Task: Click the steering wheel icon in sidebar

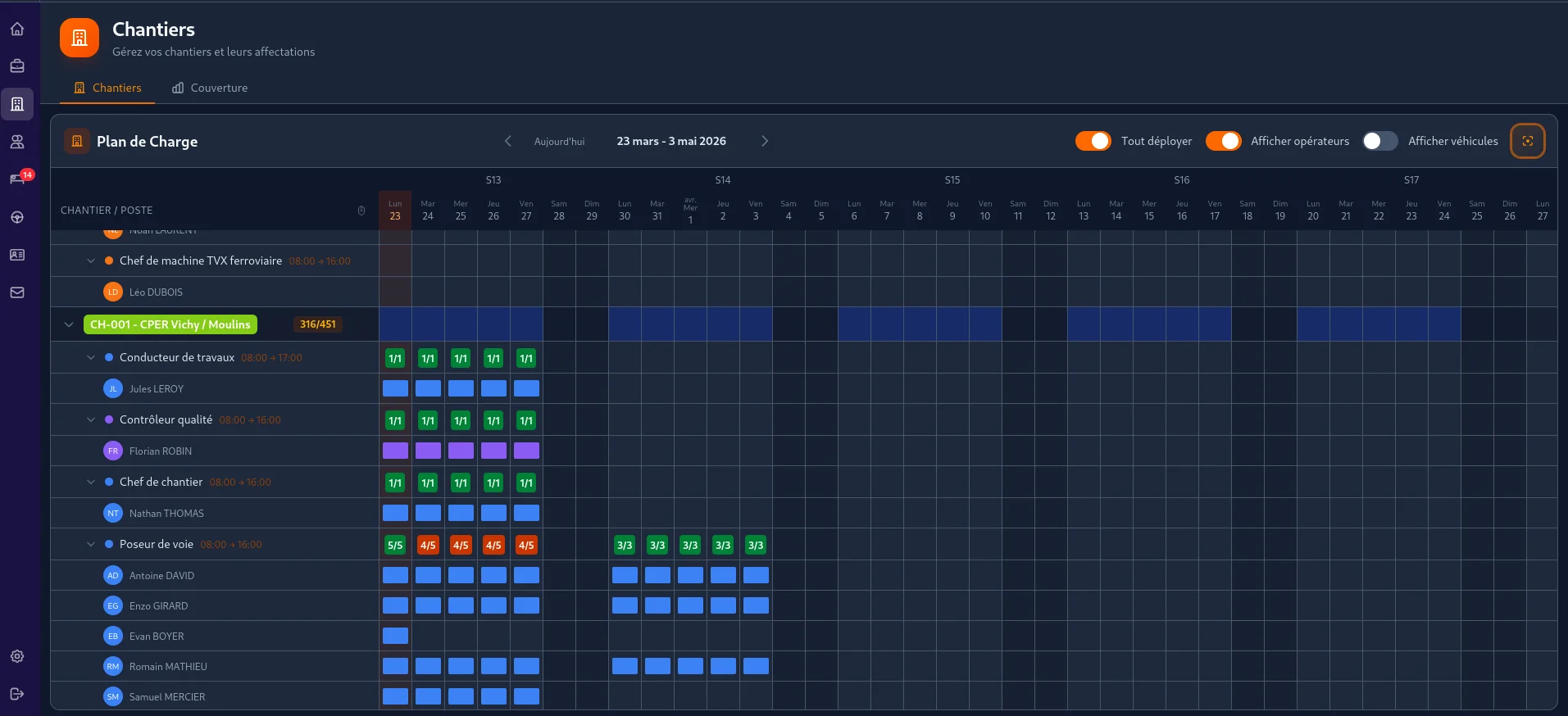Action: pyautogui.click(x=17, y=217)
